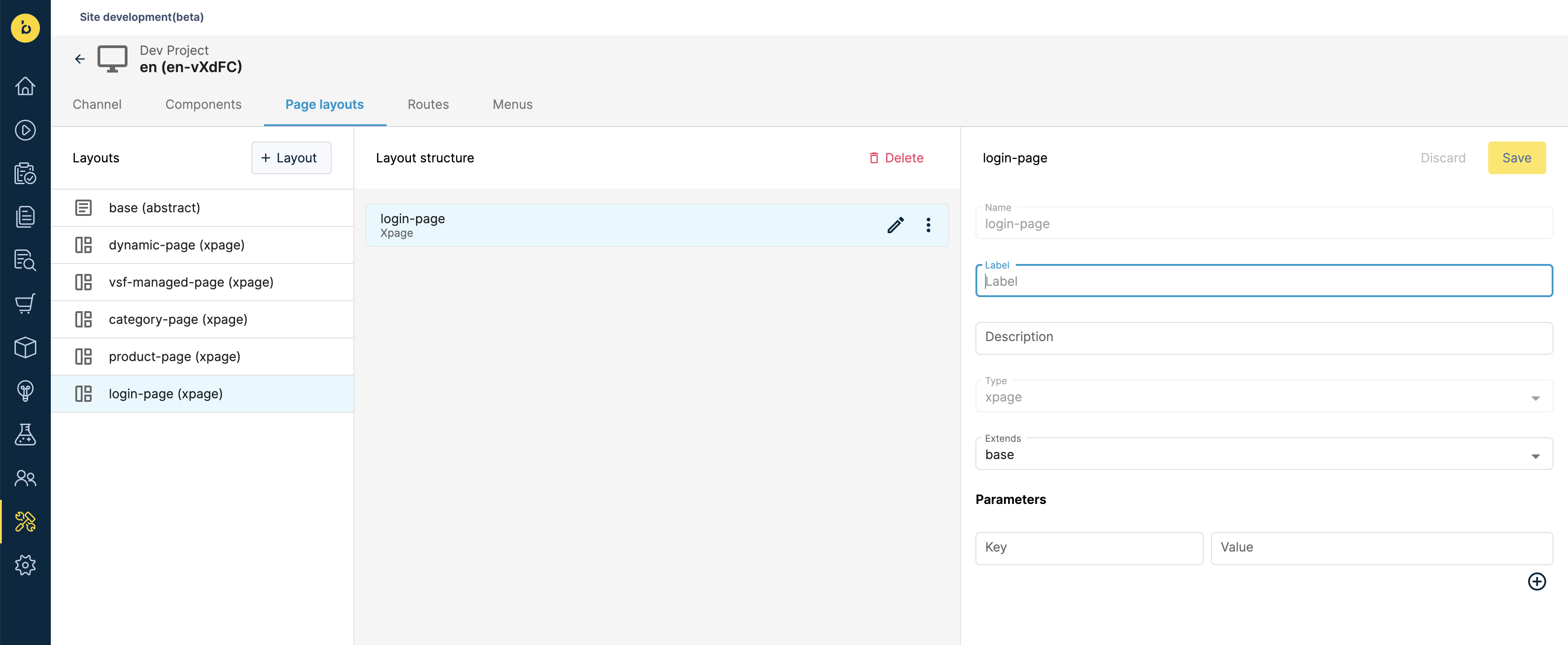Add a new Layout

coord(291,158)
